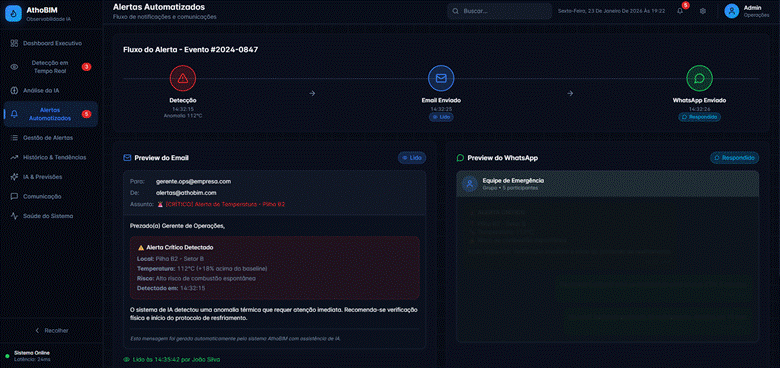
Task: Click the Sistema Online status indicator
Action: coord(28,356)
